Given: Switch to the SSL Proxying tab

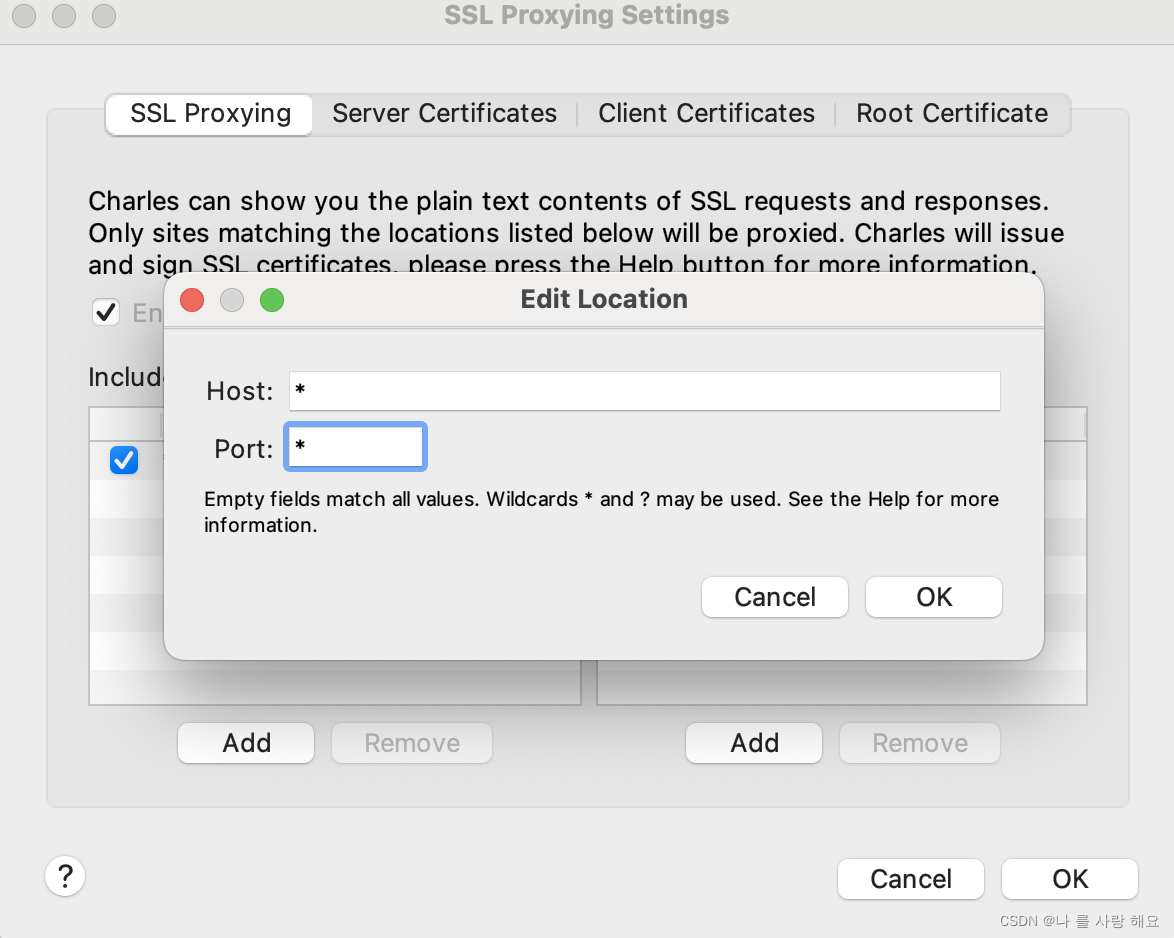Looking at the screenshot, I should click(x=209, y=114).
